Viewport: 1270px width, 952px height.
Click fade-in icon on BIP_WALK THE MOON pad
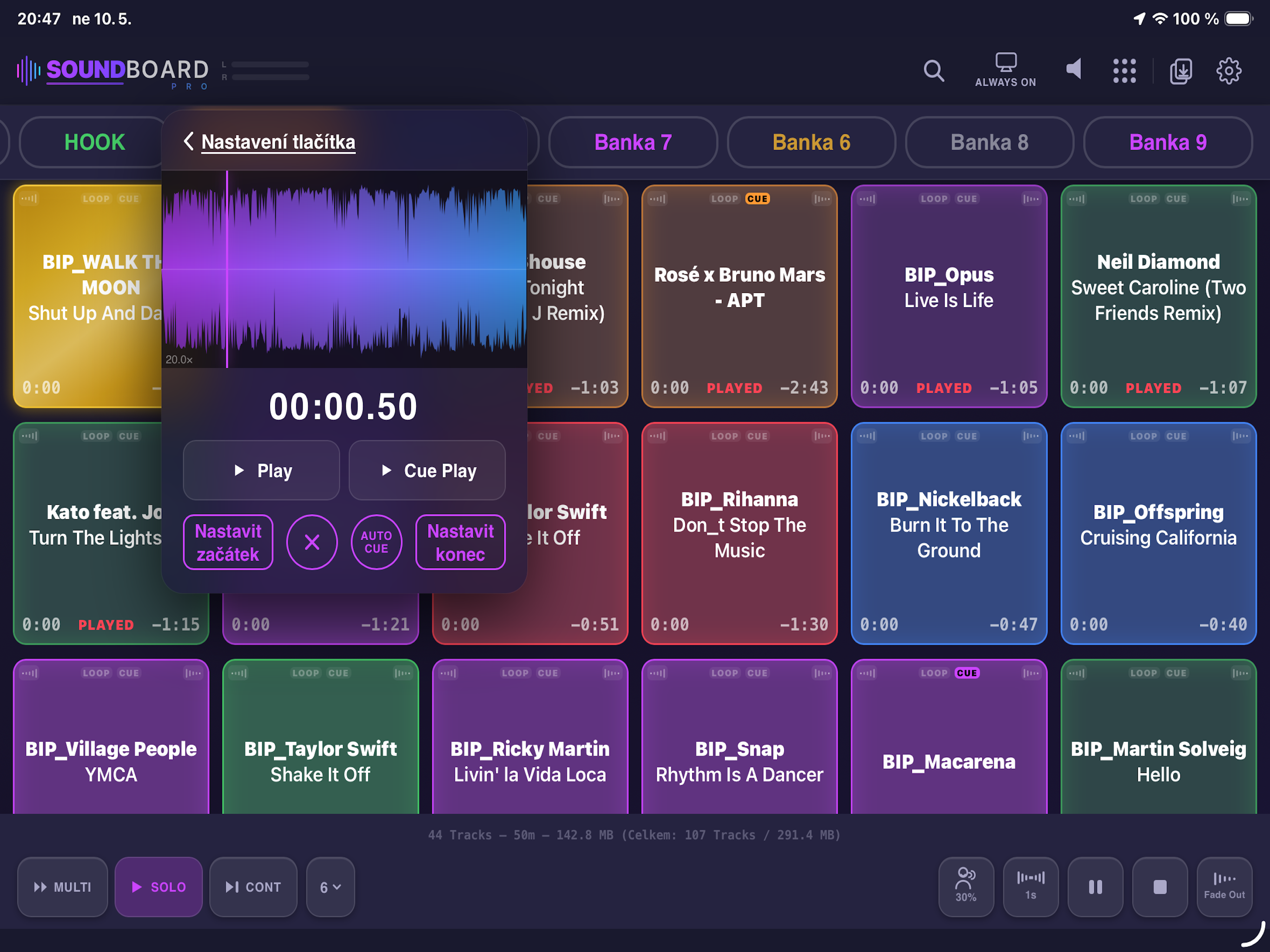point(29,198)
